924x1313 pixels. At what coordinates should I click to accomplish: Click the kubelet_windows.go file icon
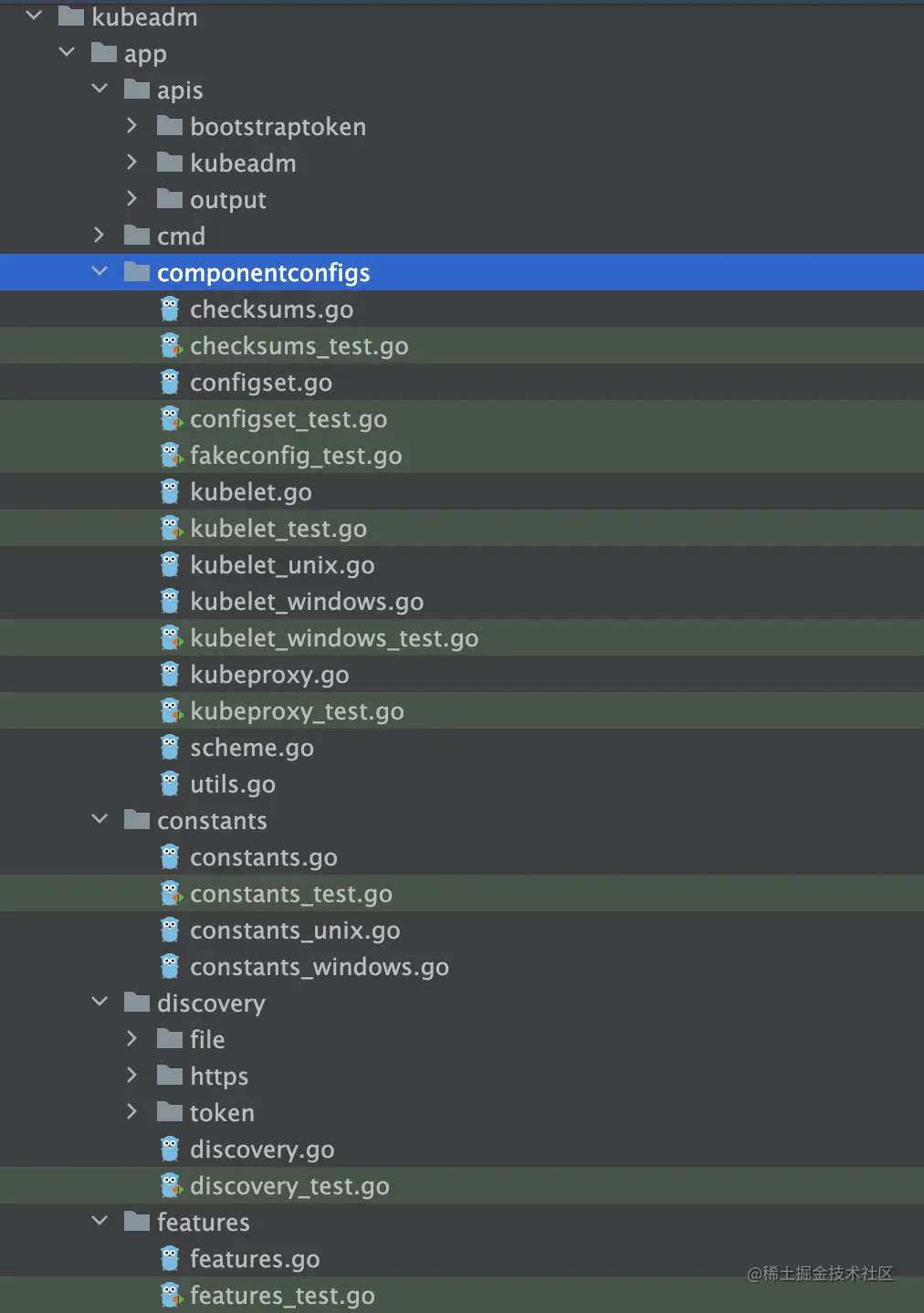click(170, 601)
